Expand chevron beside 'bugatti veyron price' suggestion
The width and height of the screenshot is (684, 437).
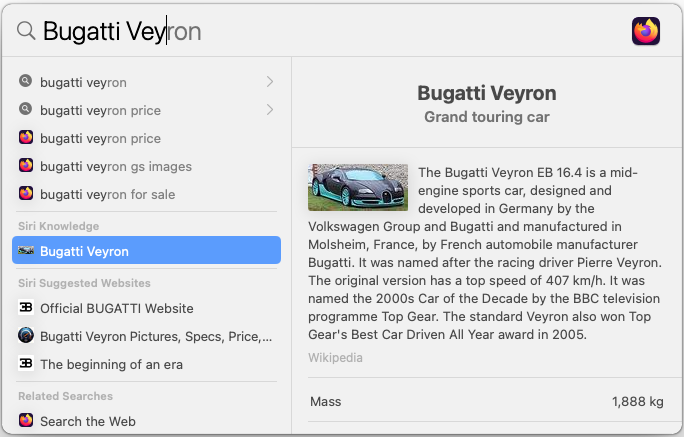(x=270, y=109)
